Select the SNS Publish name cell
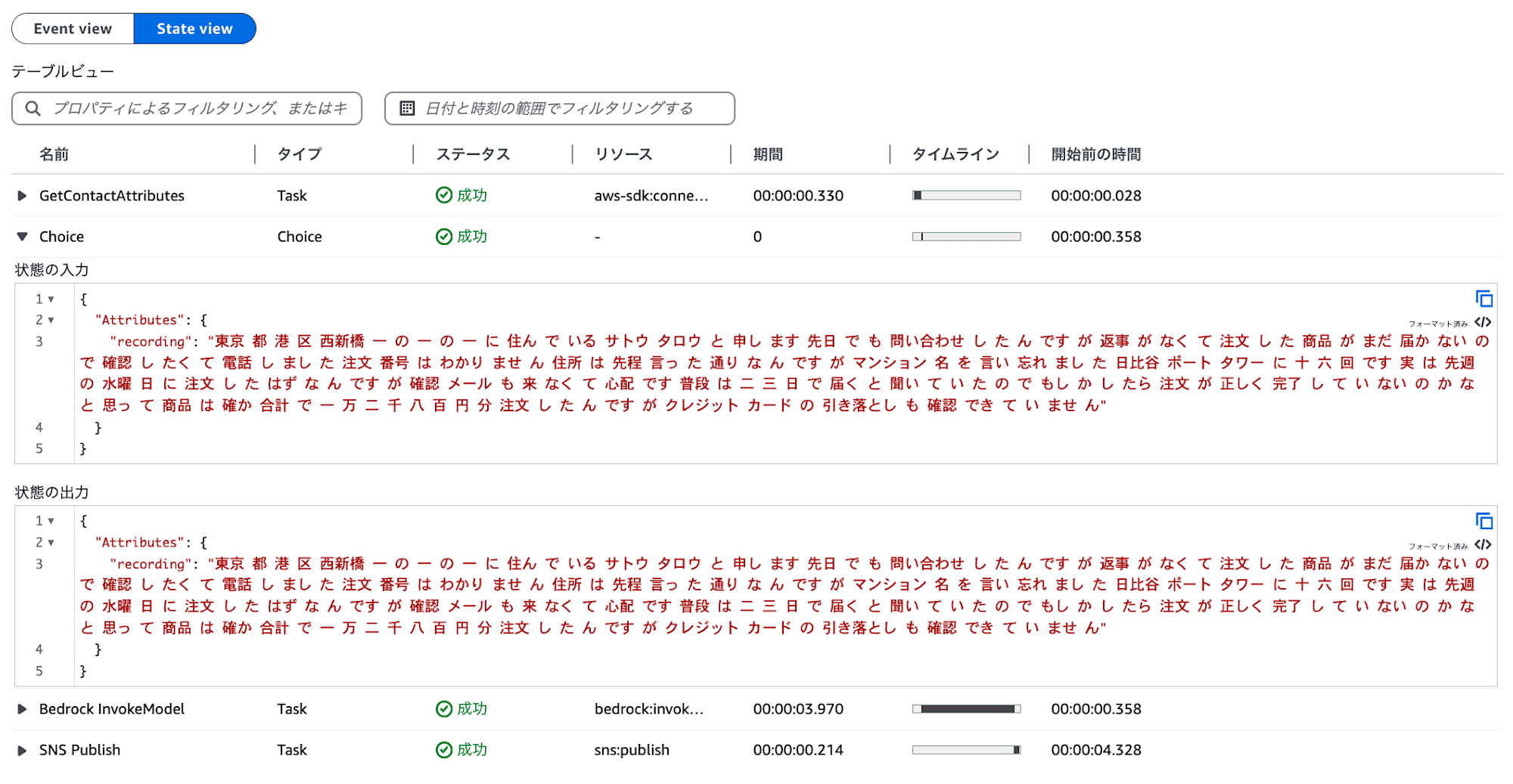The image size is (1513, 784). pyautogui.click(x=79, y=750)
